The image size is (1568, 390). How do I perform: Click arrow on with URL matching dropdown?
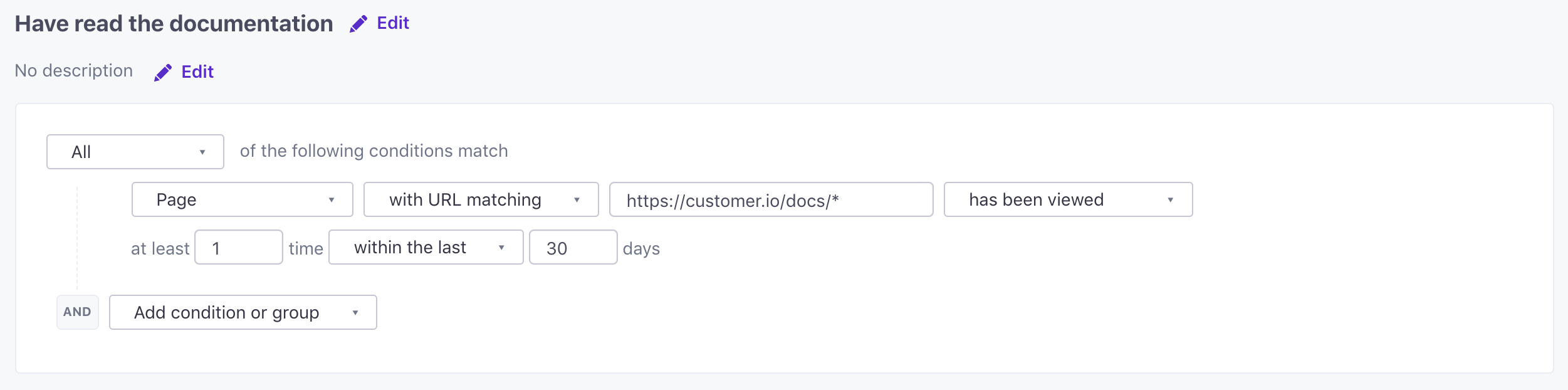577,200
